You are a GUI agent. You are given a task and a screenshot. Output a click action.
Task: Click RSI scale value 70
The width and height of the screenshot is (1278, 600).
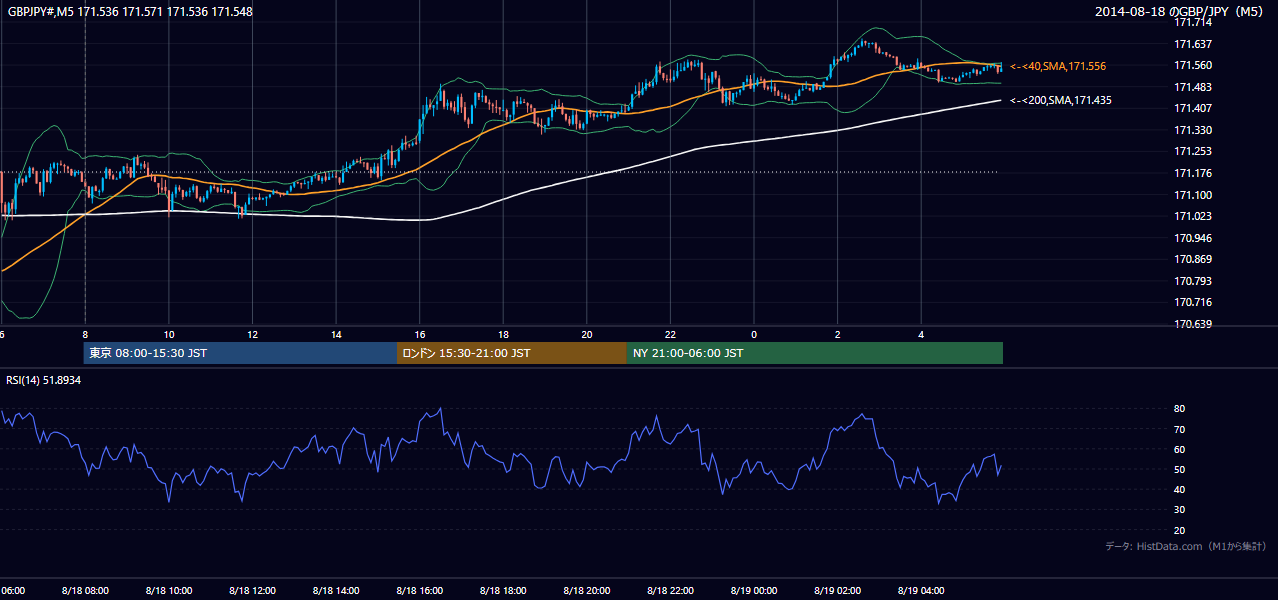1180,429
